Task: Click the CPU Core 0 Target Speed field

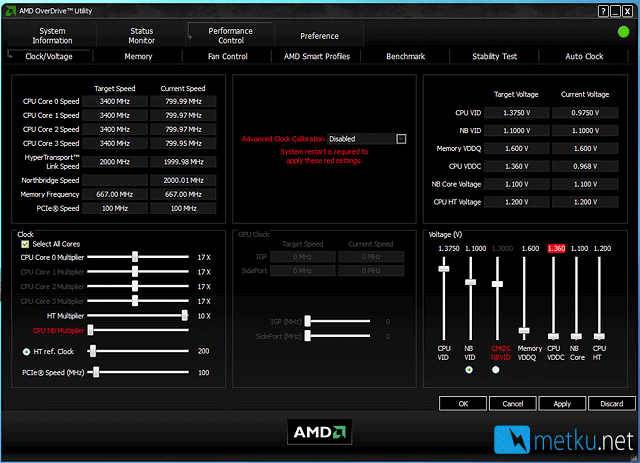Action: pyautogui.click(x=115, y=101)
